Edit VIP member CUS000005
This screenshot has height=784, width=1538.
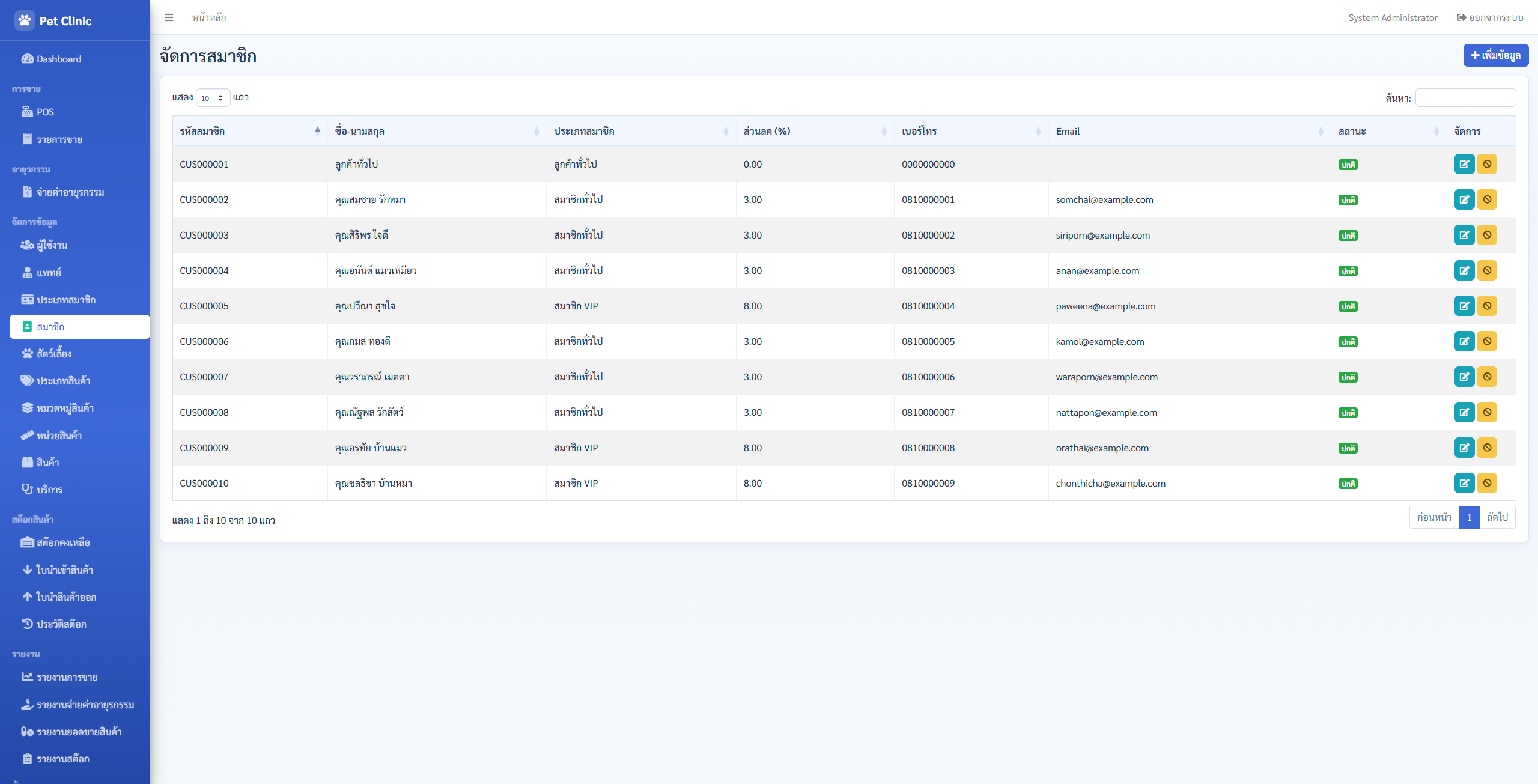coord(1464,306)
